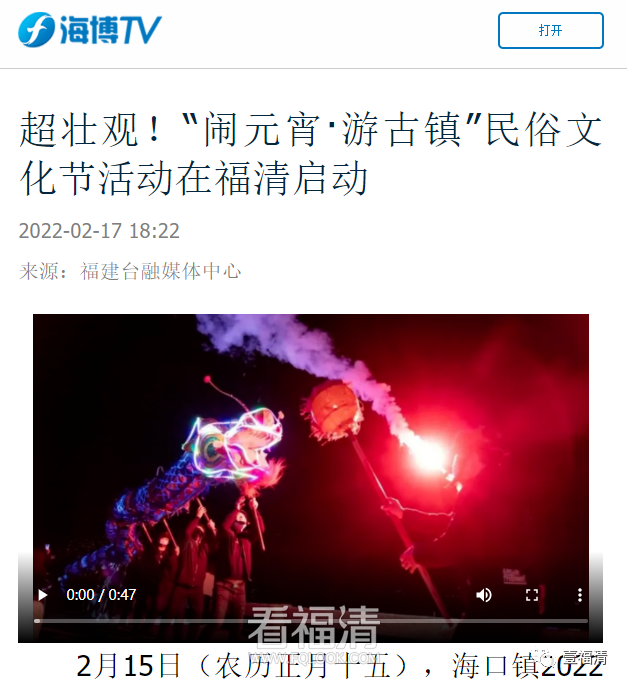Click the red lantern ball in the video
Screen dimensions: 627x685
click(x=333, y=411)
